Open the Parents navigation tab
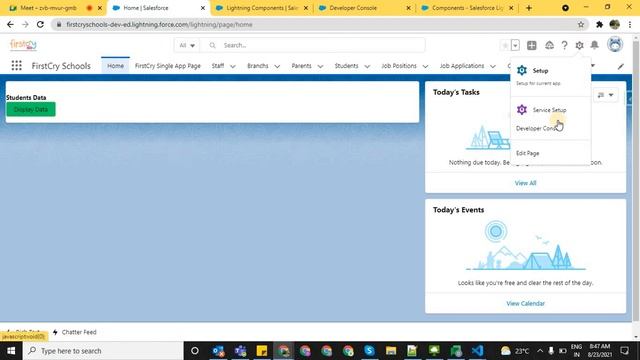640x360 pixels. (301, 66)
